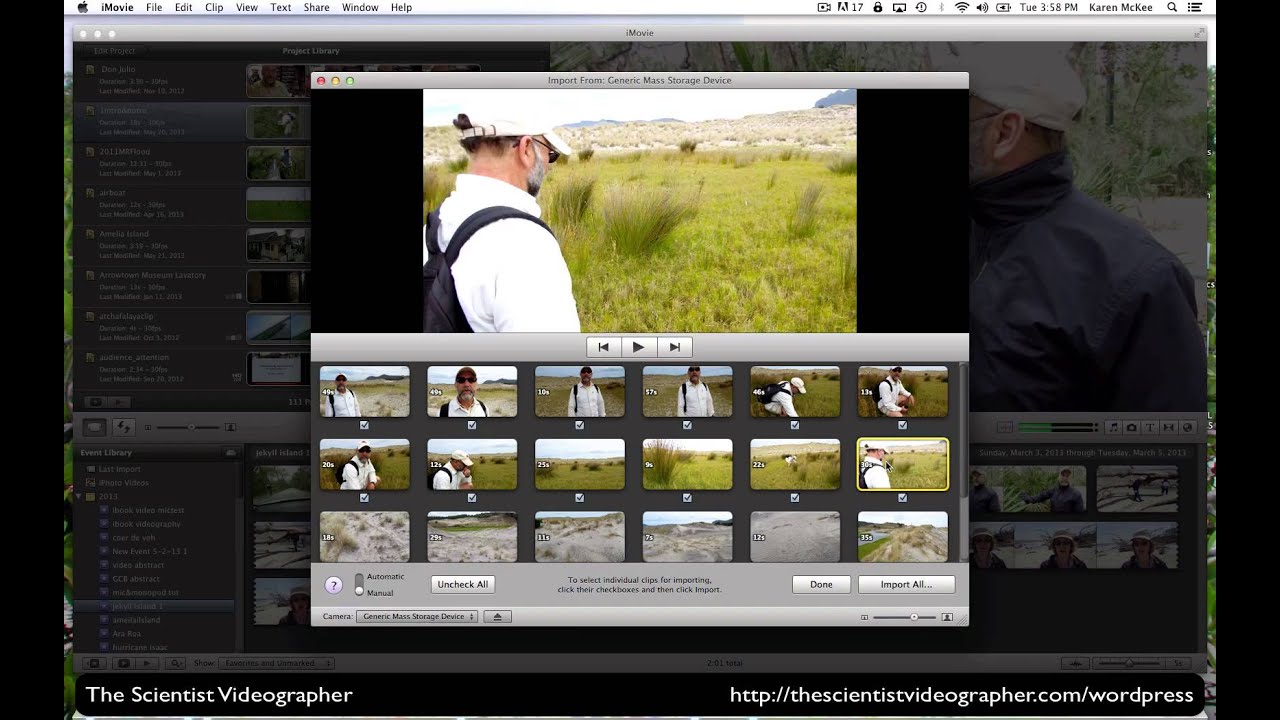Open the music and sound effects browser
Image resolution: width=1280 pixels, height=720 pixels.
point(1113,427)
